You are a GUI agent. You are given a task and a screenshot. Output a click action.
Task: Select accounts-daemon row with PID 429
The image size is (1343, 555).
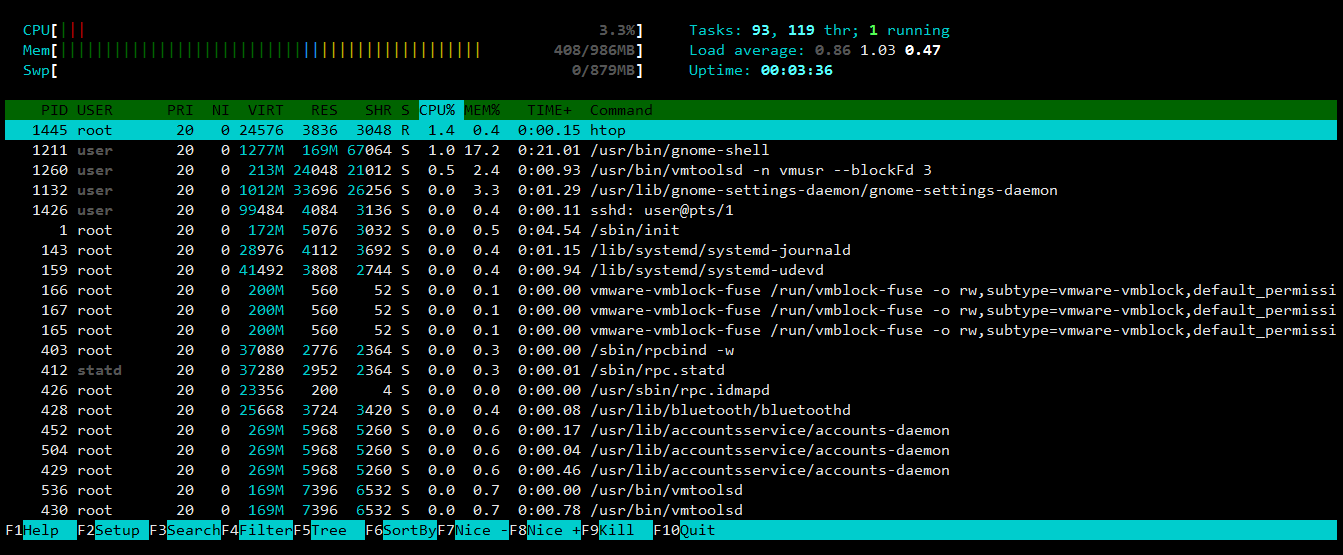click(x=671, y=470)
